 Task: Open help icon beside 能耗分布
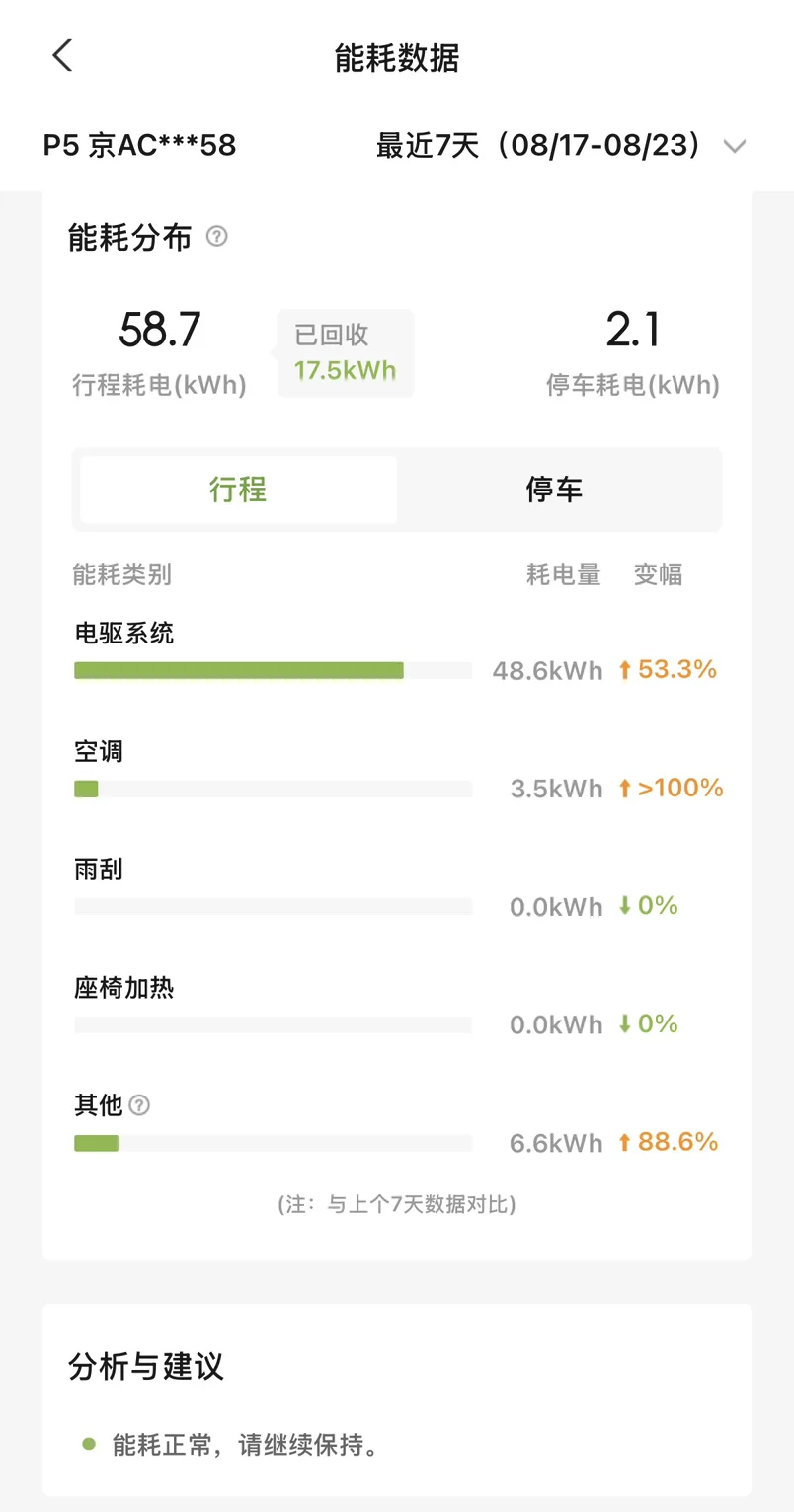pos(216,237)
